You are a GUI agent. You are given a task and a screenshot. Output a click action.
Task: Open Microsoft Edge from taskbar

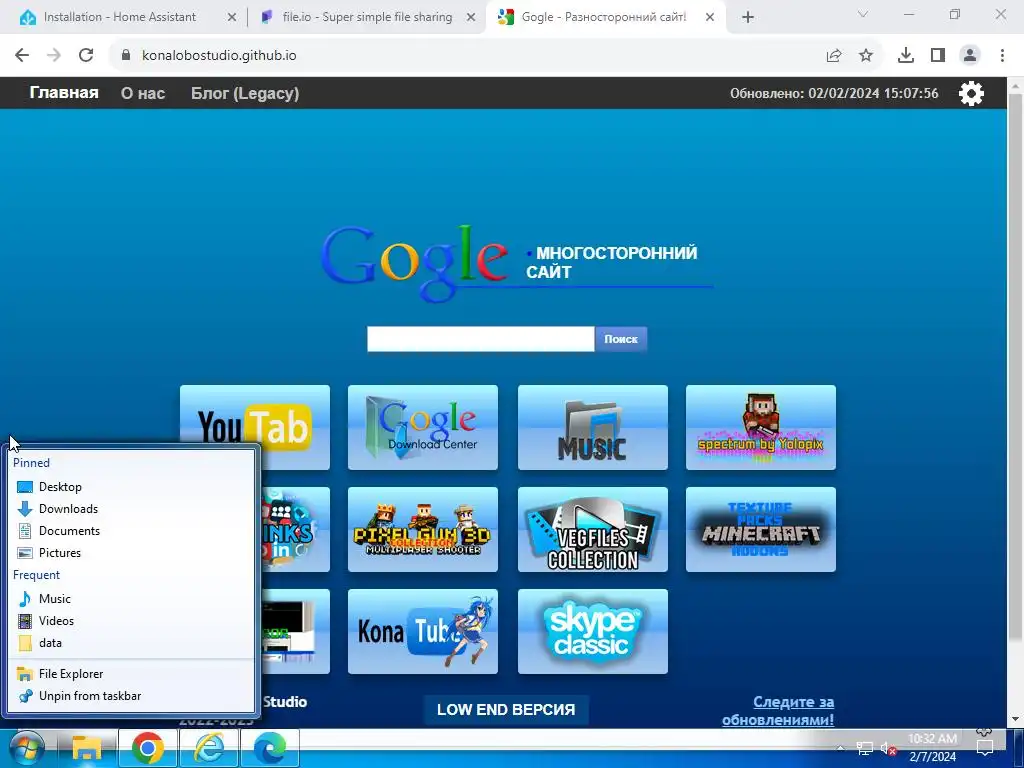(x=270, y=748)
